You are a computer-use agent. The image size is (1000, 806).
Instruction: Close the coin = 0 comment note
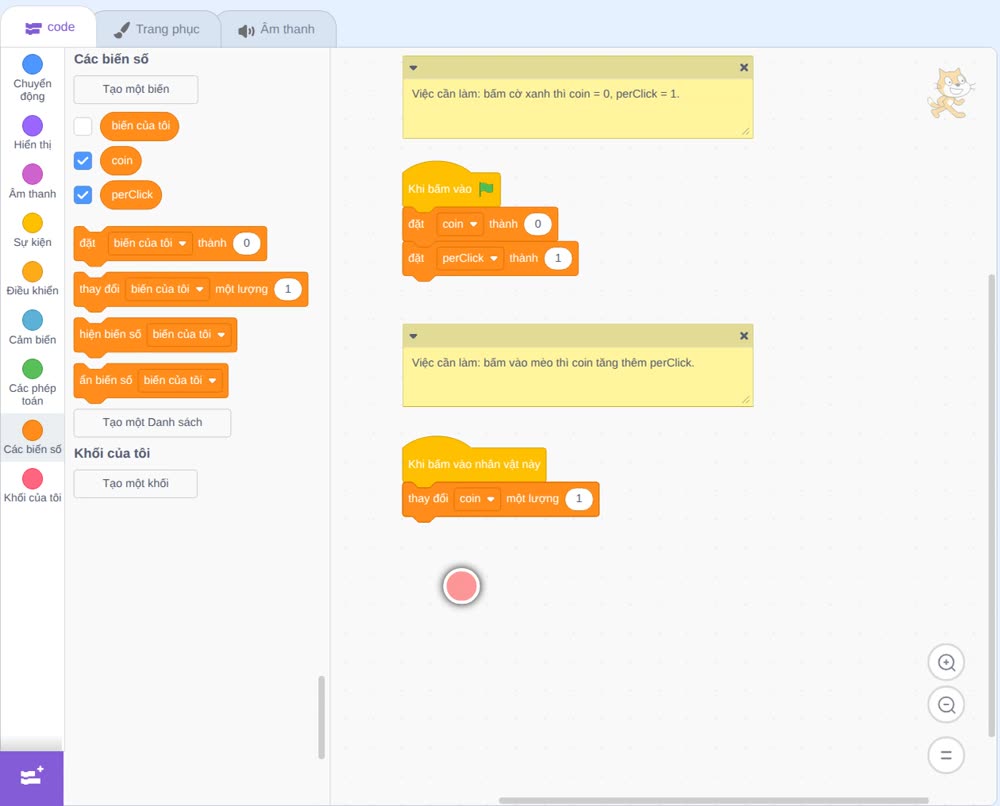point(744,67)
